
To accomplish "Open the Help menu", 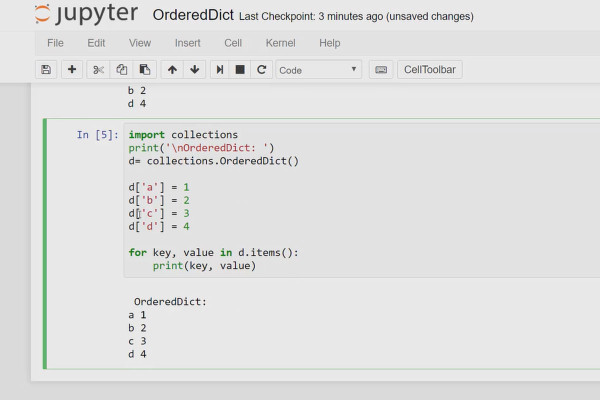I will [329, 43].
